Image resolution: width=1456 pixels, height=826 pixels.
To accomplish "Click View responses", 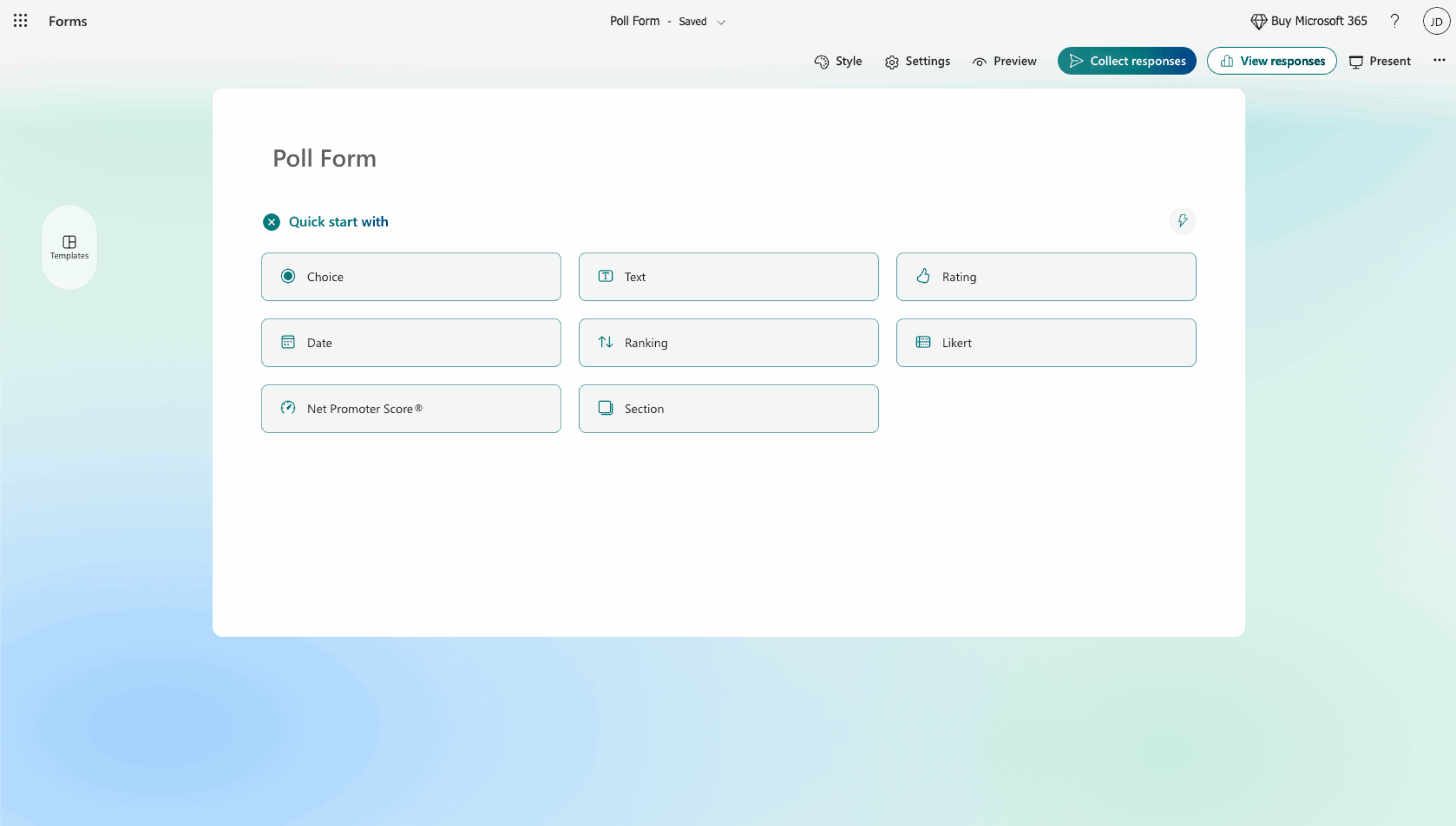I will [1272, 61].
